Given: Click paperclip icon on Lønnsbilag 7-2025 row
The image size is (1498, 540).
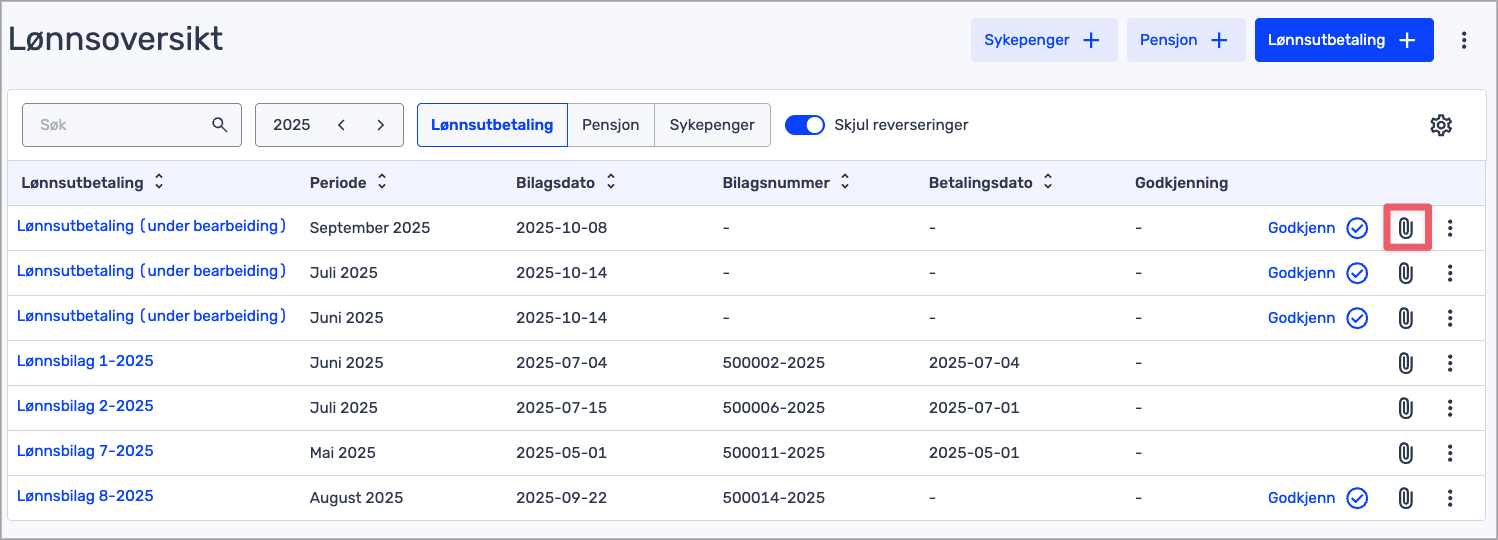Looking at the screenshot, I should [x=1405, y=453].
